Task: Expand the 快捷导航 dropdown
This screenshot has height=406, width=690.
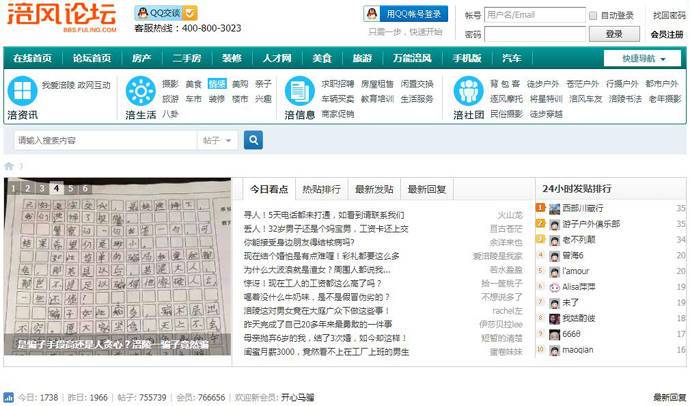Action: 643,58
